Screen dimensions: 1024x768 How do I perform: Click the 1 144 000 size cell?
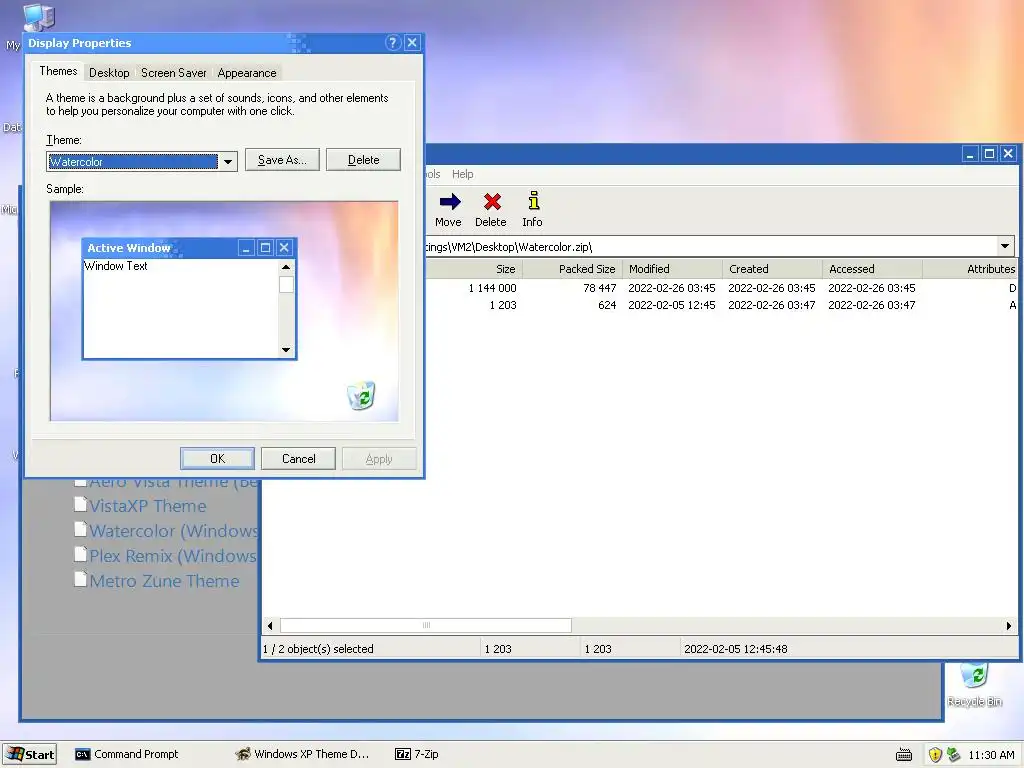(492, 288)
